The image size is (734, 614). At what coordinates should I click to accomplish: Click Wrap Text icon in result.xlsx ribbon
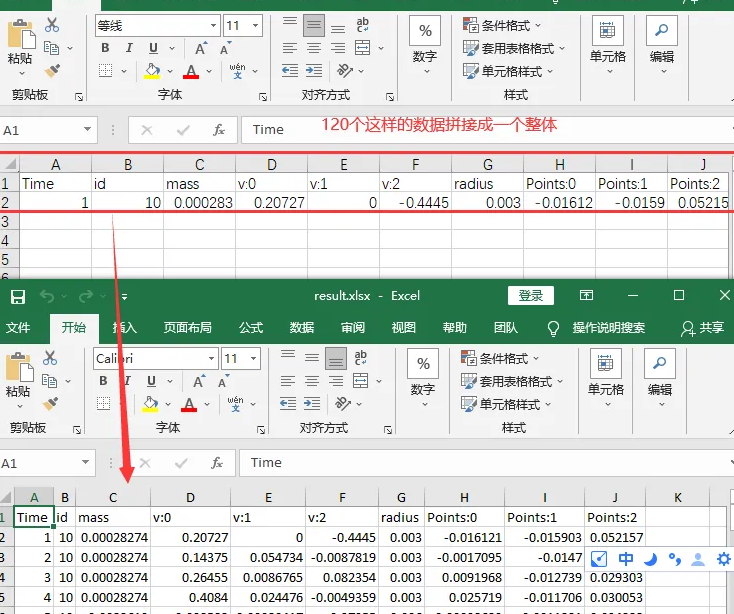pyautogui.click(x=361, y=358)
